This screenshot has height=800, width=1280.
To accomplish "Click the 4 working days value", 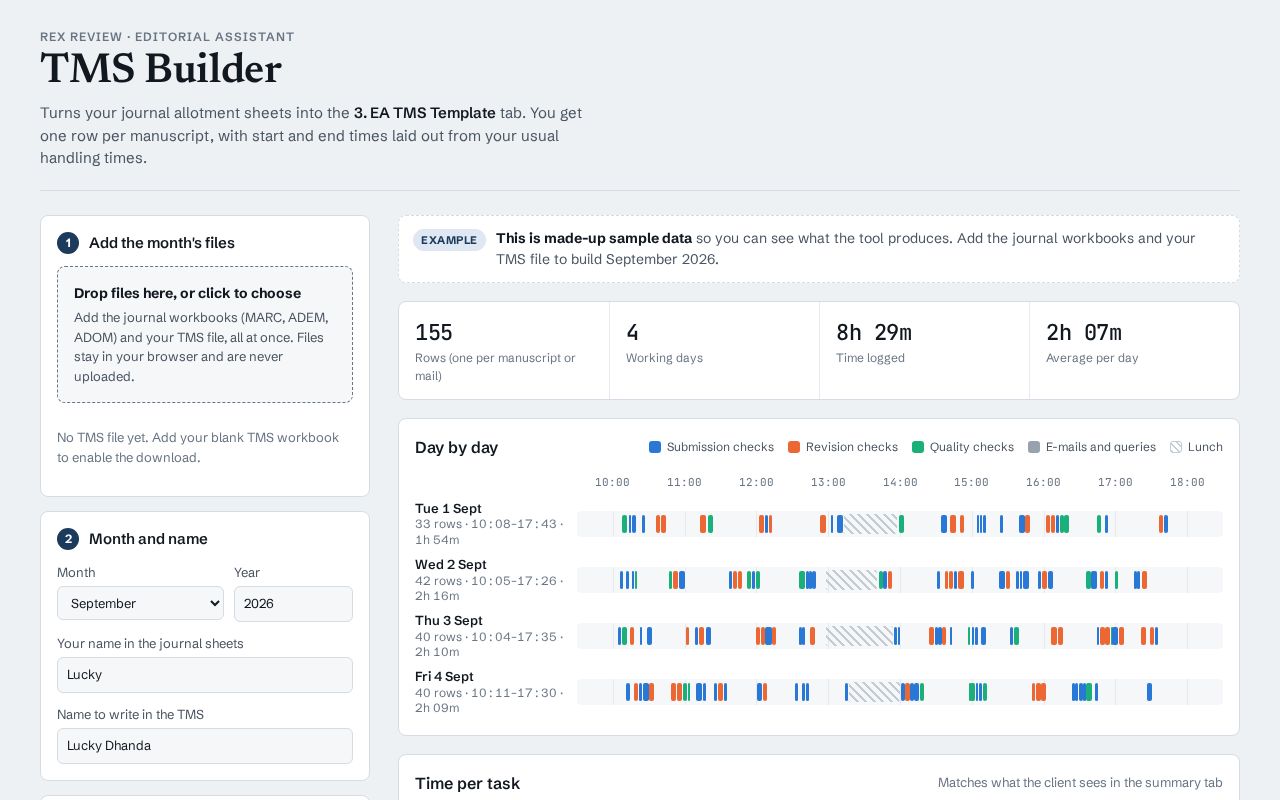I will pos(632,332).
